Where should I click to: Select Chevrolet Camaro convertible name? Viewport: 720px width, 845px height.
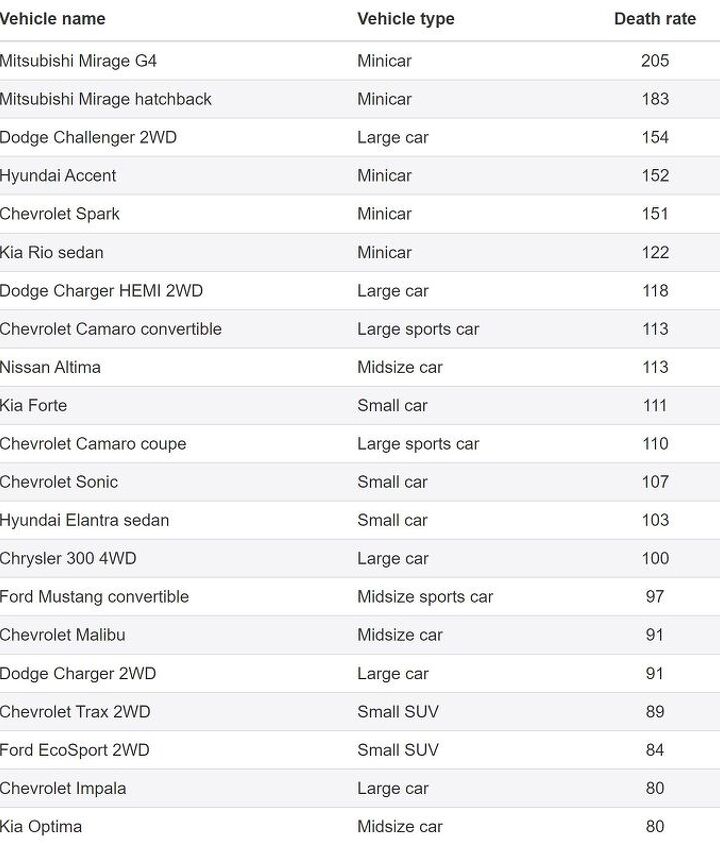(x=111, y=329)
